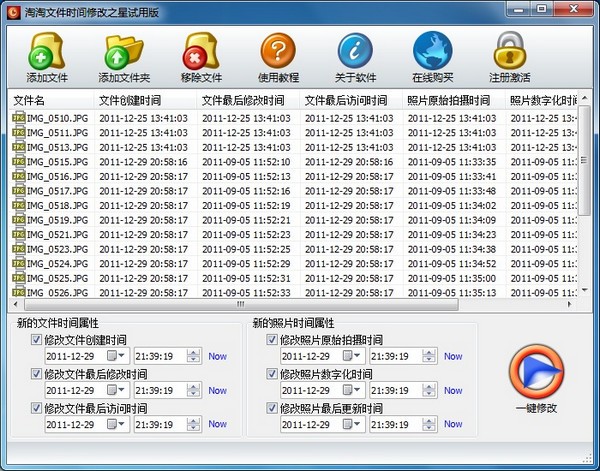Screen dimensions: 600x471
Task: Click the up arrow of vertical scrollbar
Action: tap(584, 98)
